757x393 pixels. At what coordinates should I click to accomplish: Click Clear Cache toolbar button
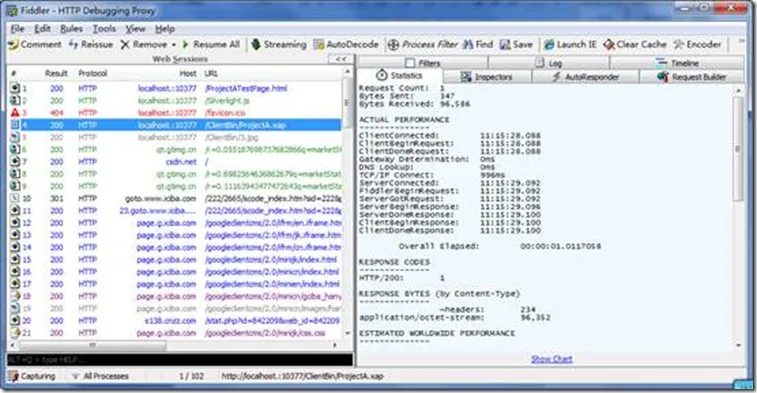(x=635, y=44)
